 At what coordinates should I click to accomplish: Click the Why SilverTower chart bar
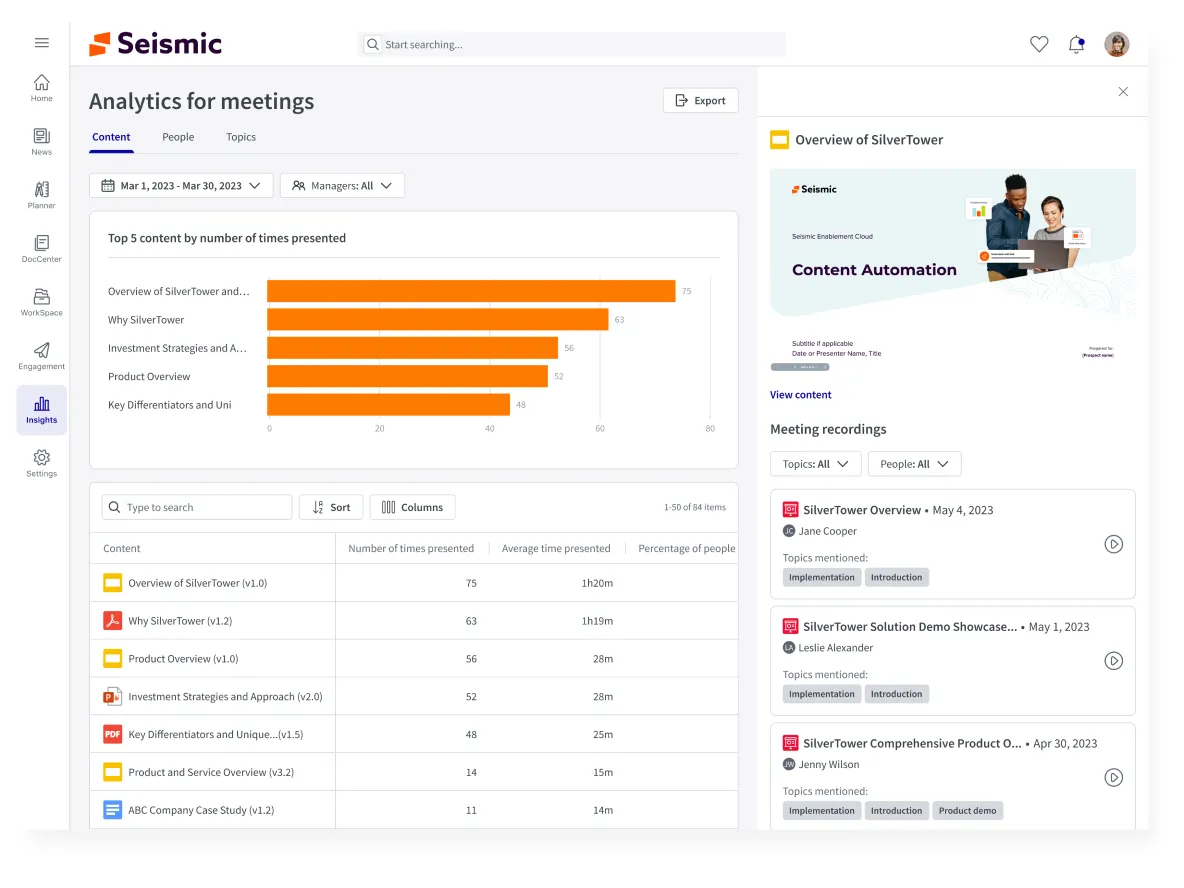coord(438,319)
